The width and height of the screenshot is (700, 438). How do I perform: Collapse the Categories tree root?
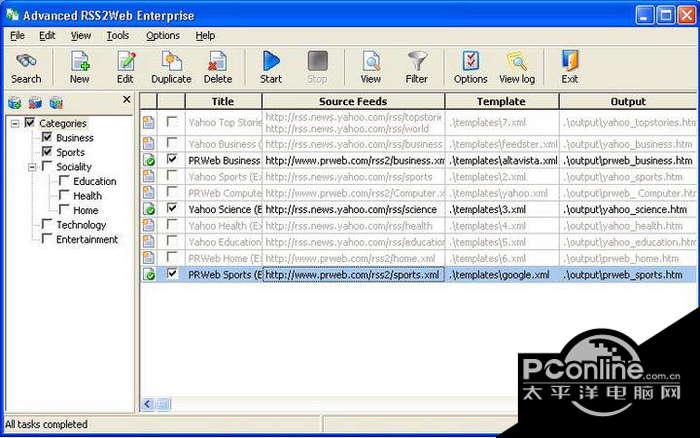[15, 123]
